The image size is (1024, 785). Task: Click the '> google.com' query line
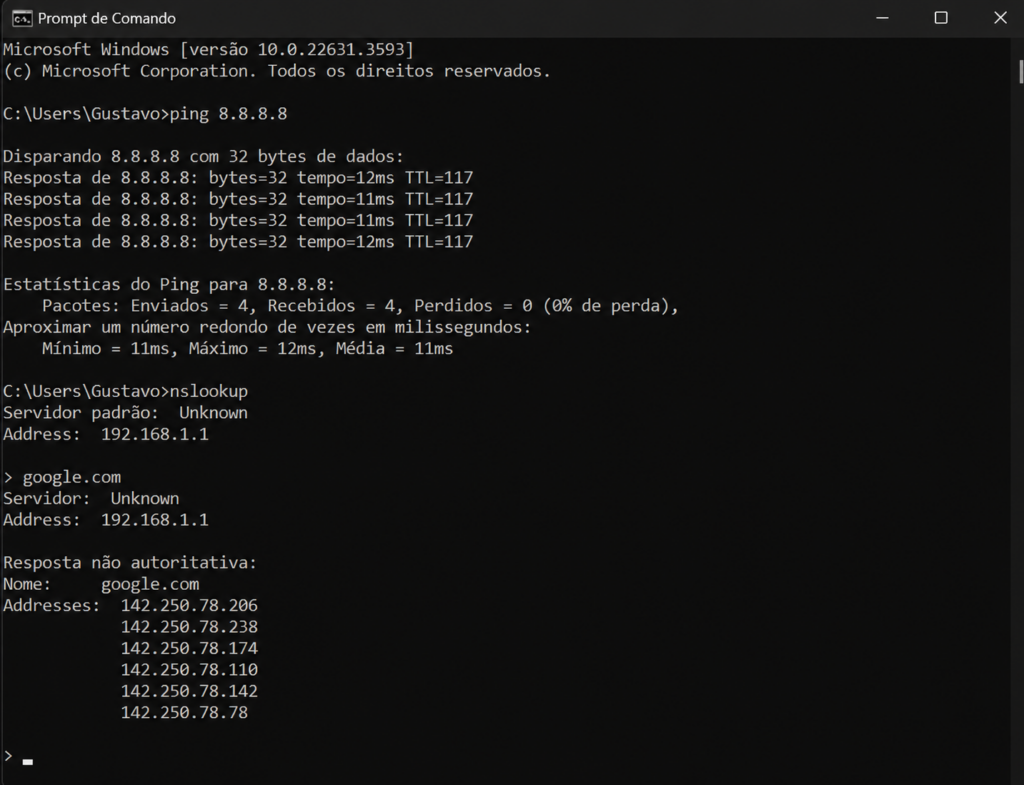pos(62,477)
